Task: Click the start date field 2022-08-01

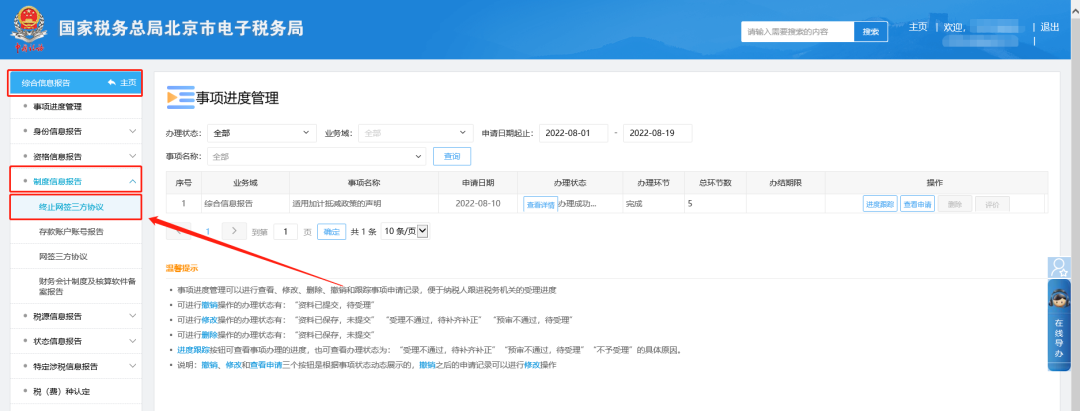Action: tap(573, 133)
